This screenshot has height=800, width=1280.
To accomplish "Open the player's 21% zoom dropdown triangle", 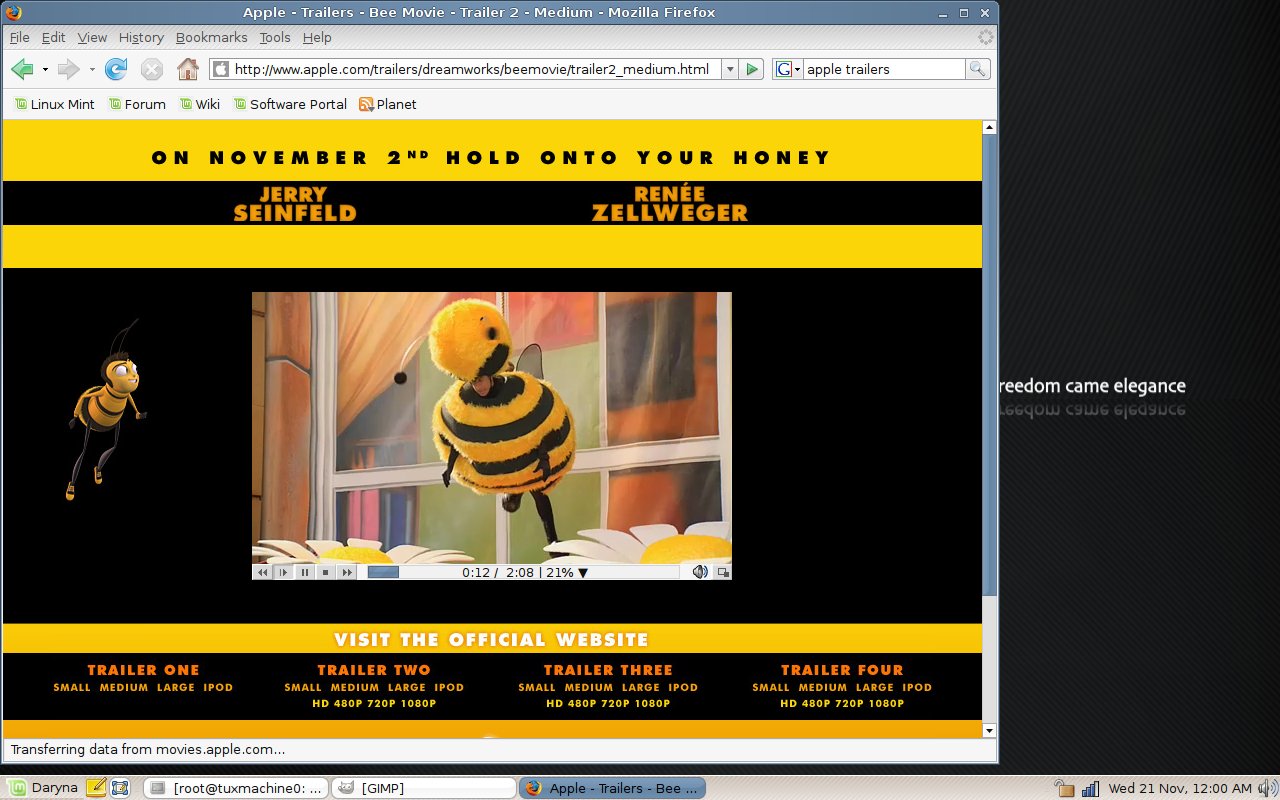I will [583, 573].
